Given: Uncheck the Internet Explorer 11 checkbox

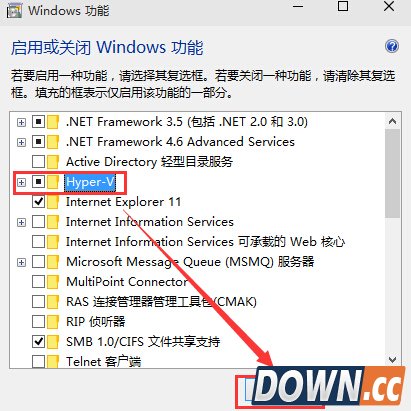Looking at the screenshot, I should [x=39, y=202].
